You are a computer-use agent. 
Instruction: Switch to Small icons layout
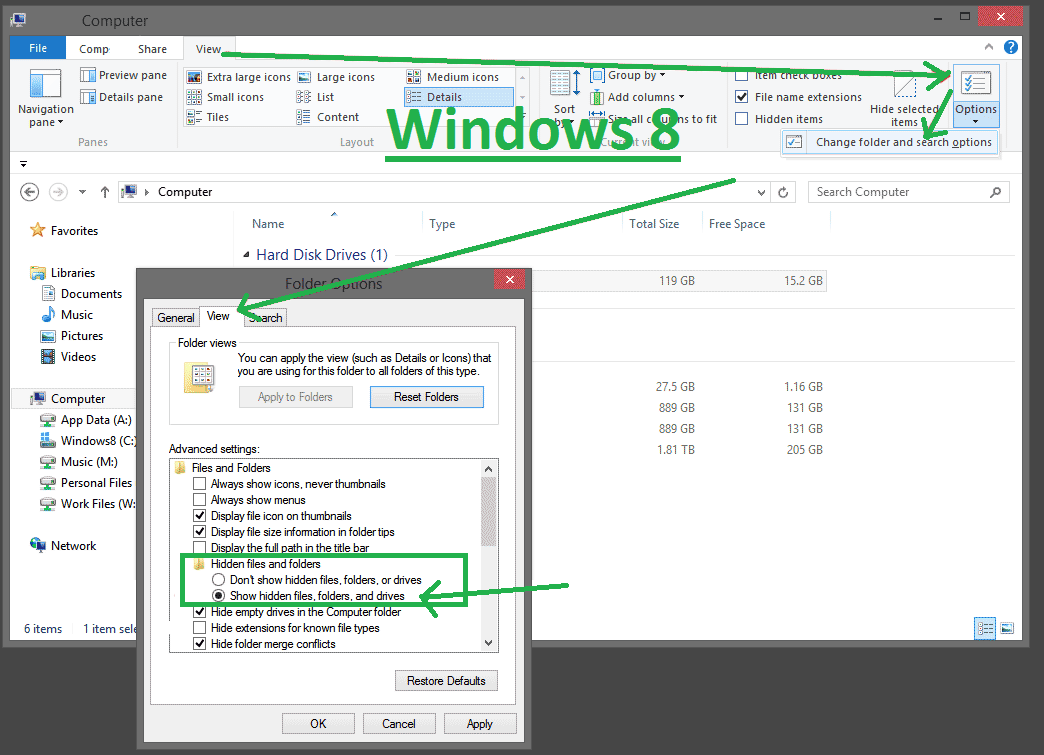(225, 97)
